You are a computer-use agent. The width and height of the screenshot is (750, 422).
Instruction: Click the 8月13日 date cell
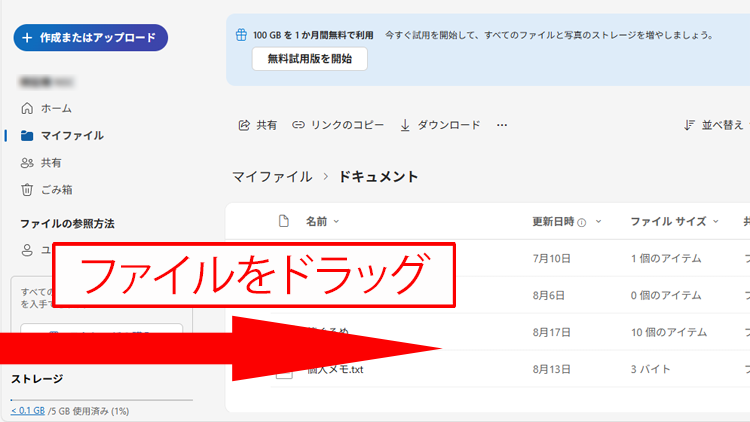tap(551, 369)
